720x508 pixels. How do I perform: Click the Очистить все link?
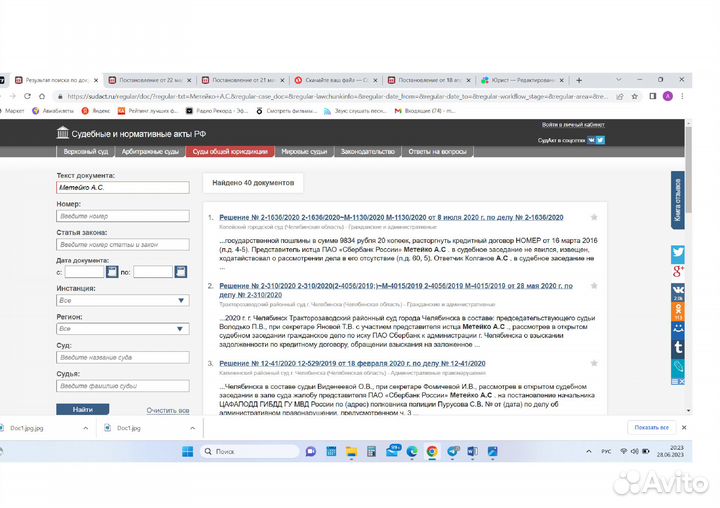[x=167, y=410]
